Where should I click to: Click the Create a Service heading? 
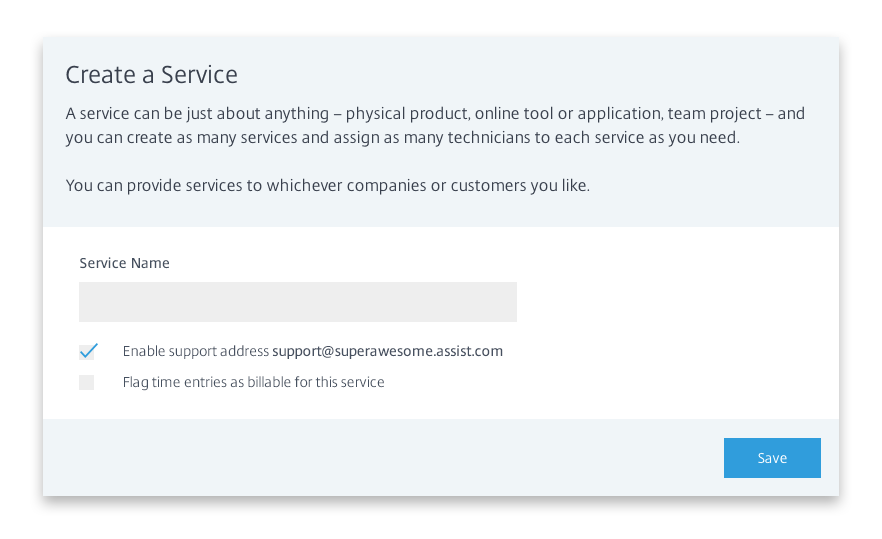tap(151, 75)
